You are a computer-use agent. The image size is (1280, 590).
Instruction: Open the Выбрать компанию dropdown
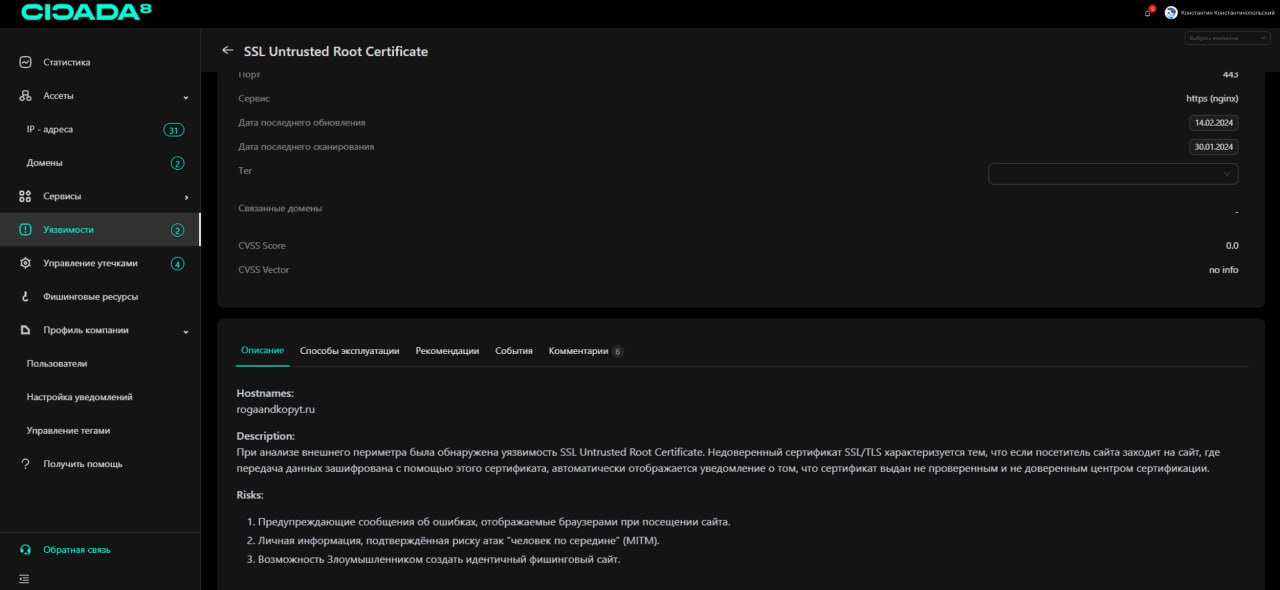pos(1227,38)
